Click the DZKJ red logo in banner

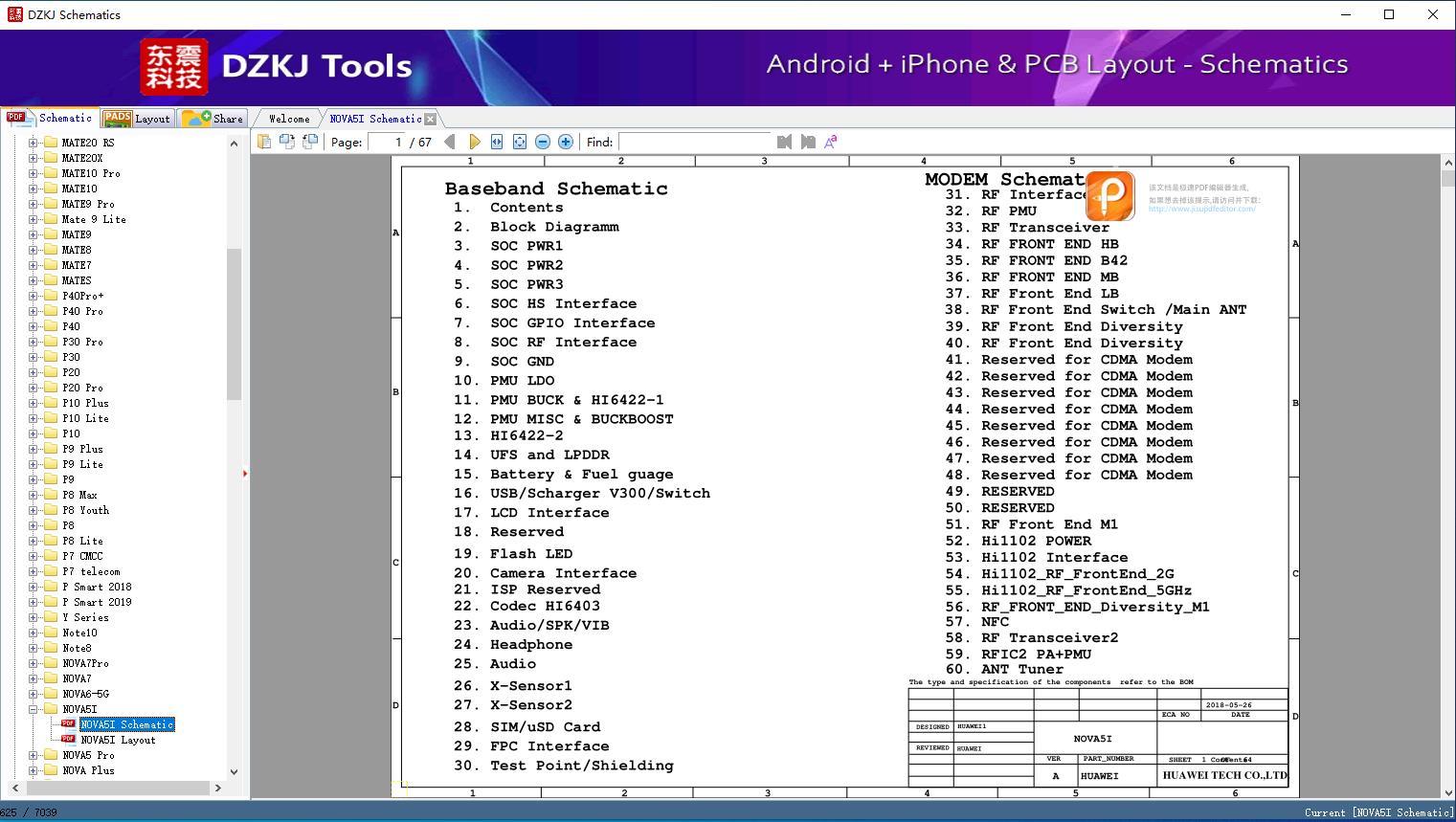coord(174,66)
